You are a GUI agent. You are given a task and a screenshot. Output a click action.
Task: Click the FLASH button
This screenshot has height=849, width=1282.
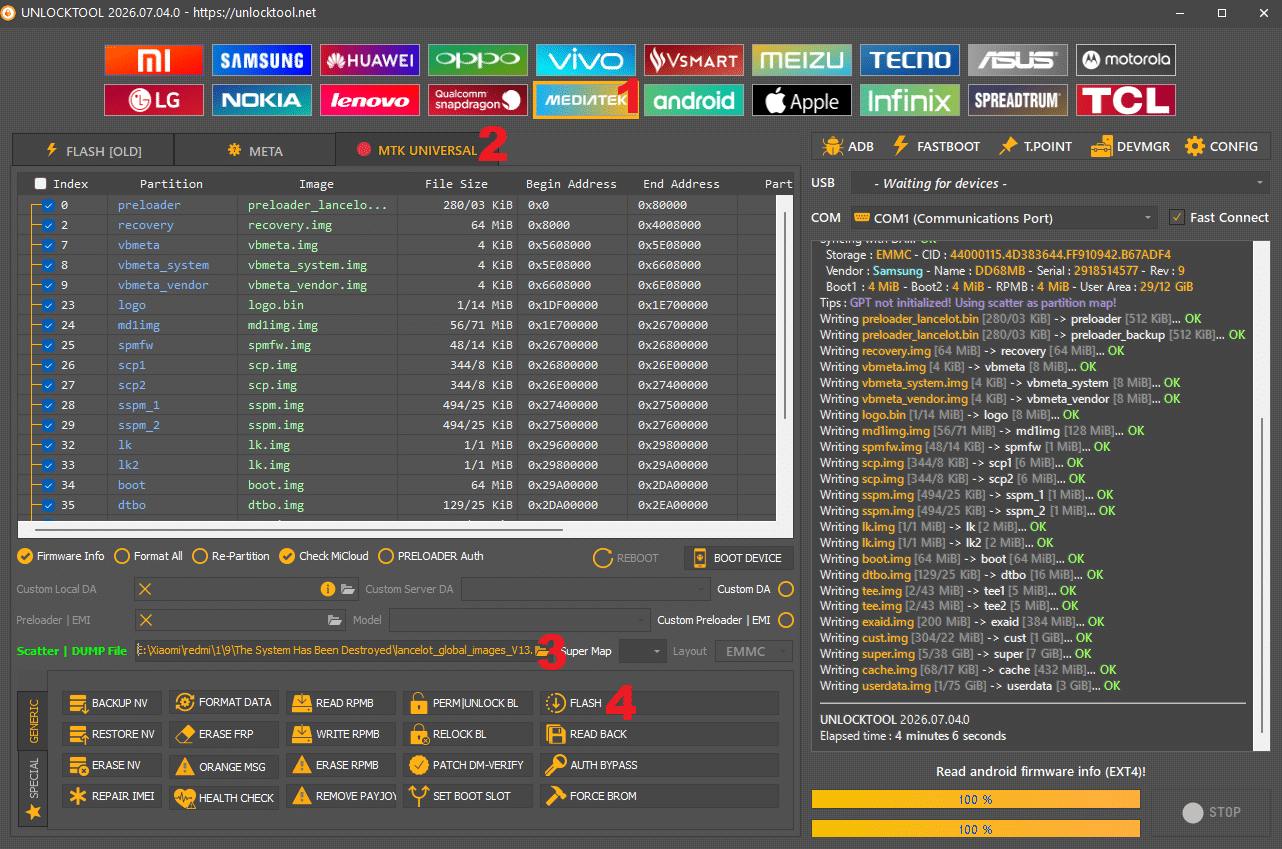pos(659,703)
